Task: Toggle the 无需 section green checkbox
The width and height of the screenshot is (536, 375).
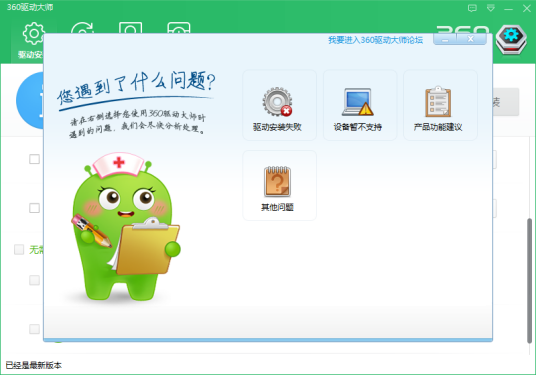Action: pyautogui.click(x=19, y=250)
